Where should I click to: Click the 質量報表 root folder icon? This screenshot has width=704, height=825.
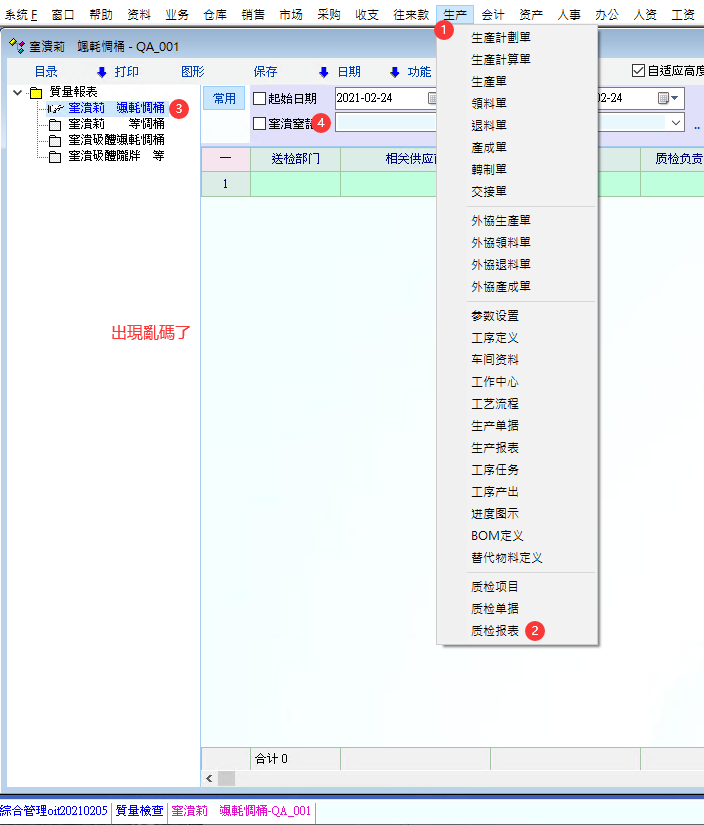click(36, 92)
